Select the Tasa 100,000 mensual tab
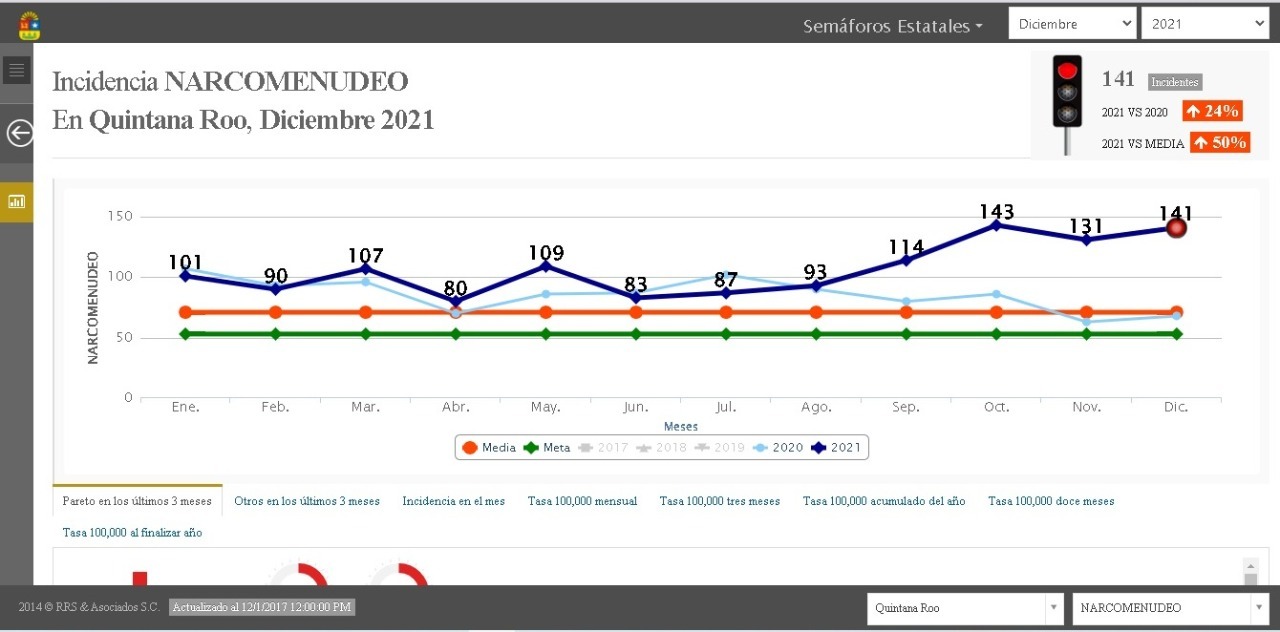Viewport: 1280px width, 632px height. [x=582, y=501]
